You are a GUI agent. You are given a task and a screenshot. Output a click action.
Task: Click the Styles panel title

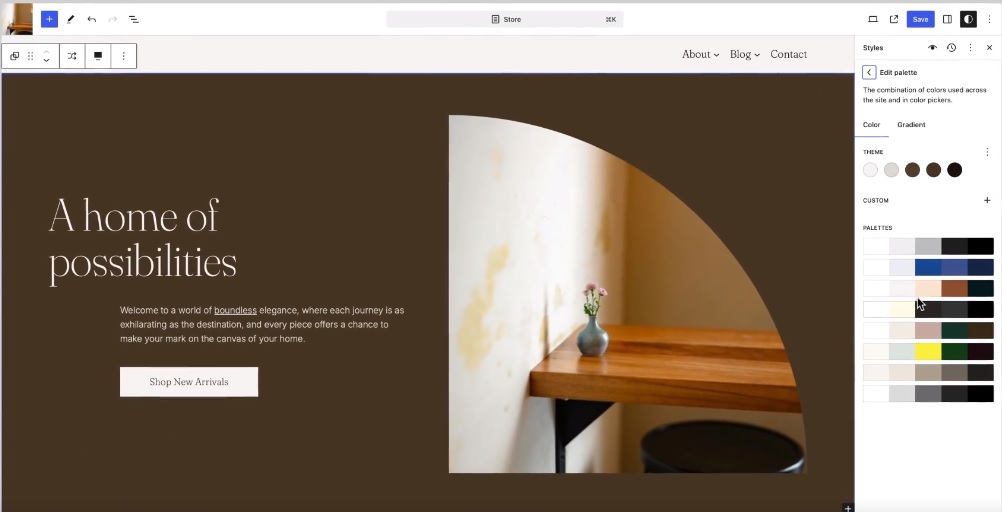873,48
